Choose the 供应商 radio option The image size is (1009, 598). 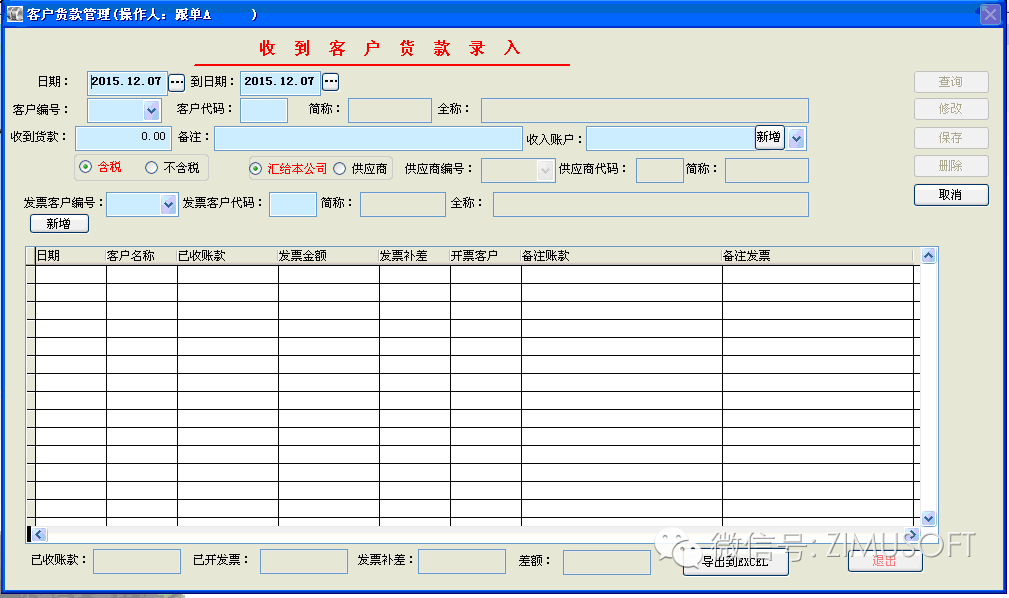coord(340,169)
